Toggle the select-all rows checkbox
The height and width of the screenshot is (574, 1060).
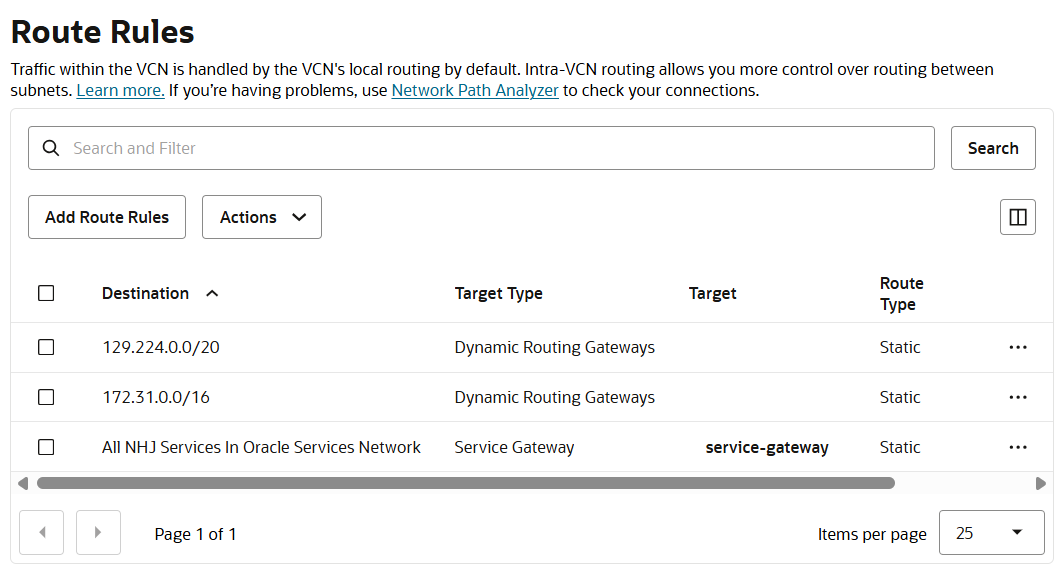click(46, 293)
